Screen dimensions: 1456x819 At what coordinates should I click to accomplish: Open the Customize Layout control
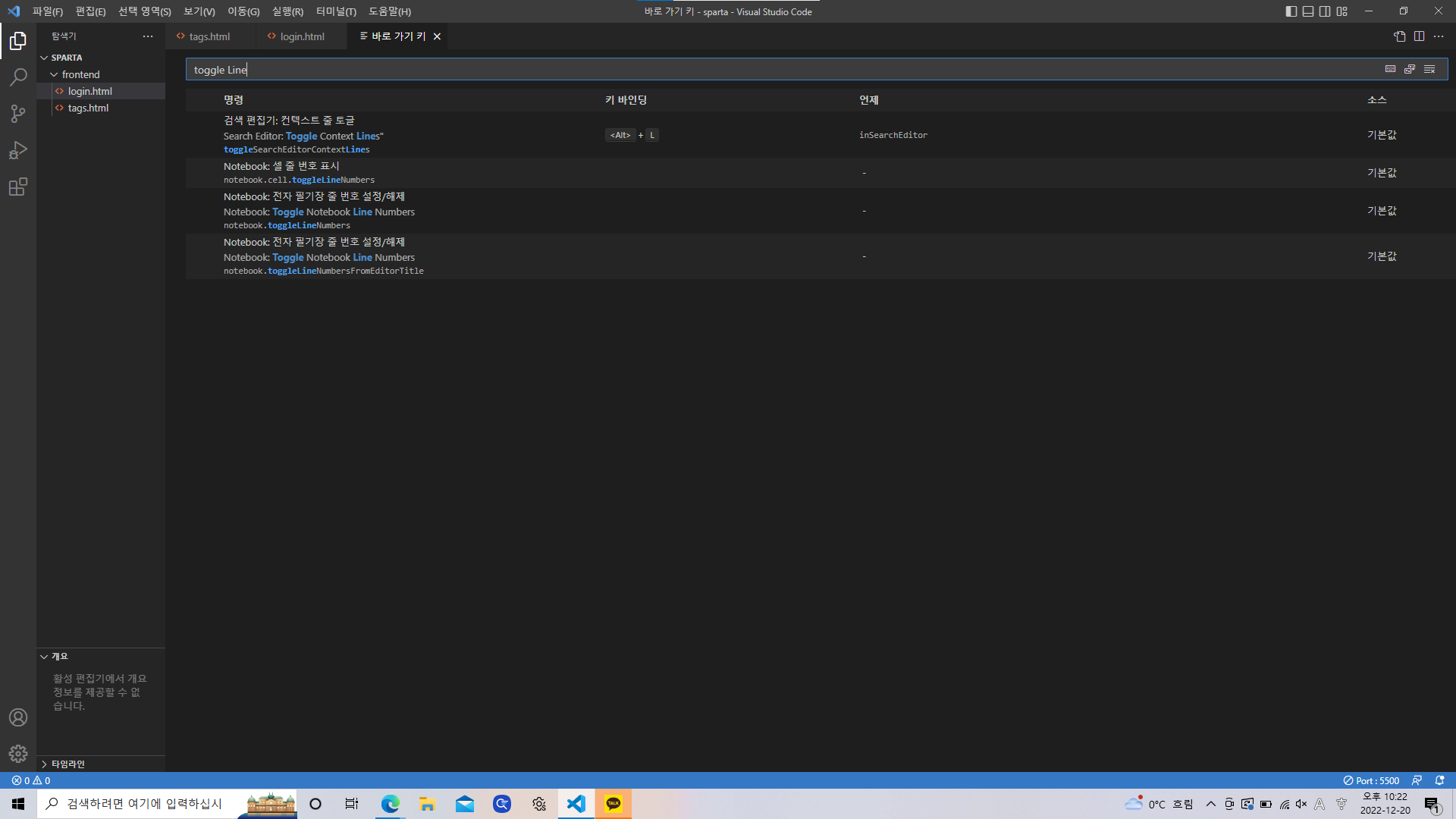1342,11
